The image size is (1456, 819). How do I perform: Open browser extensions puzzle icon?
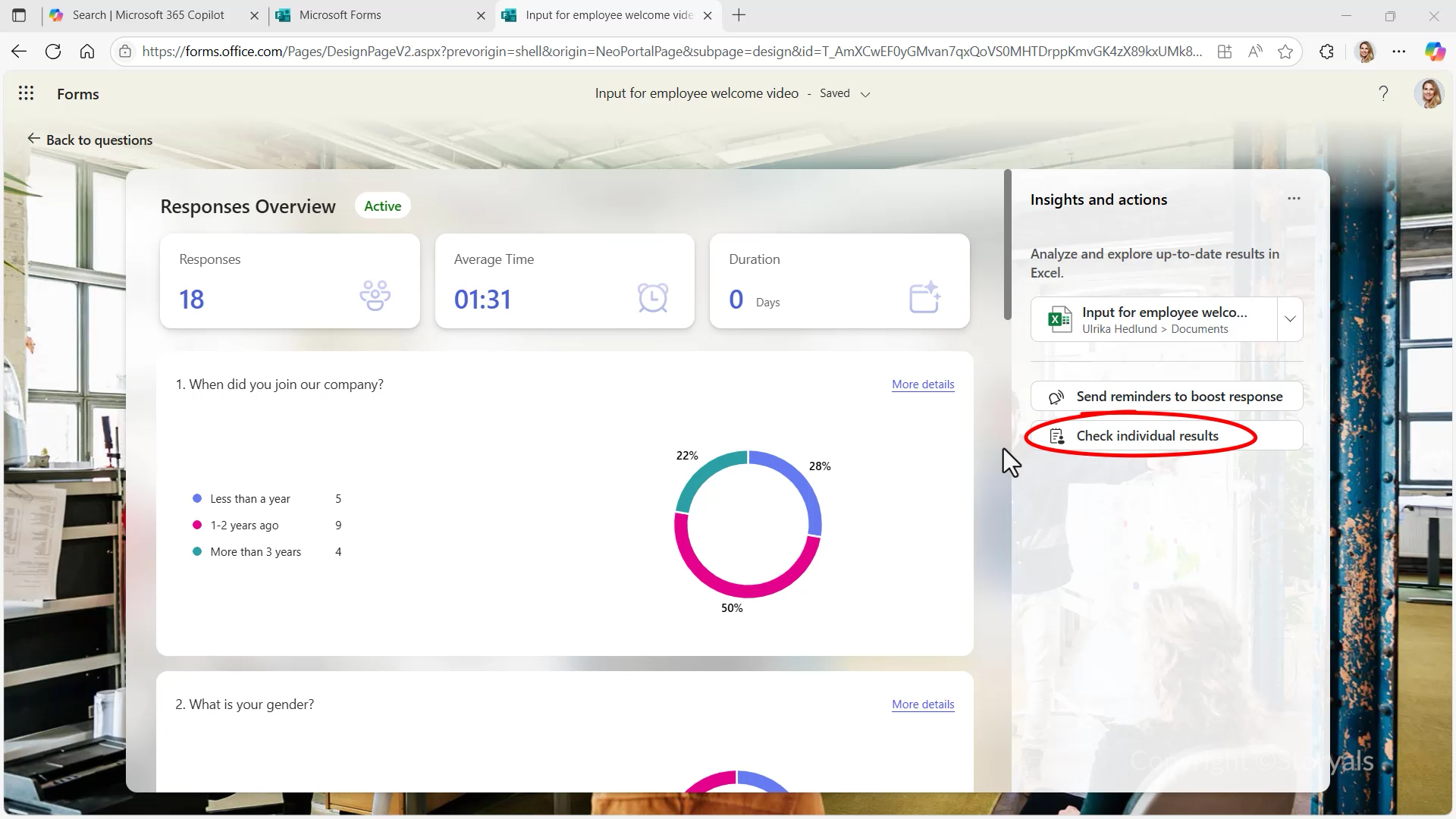coord(1326,52)
